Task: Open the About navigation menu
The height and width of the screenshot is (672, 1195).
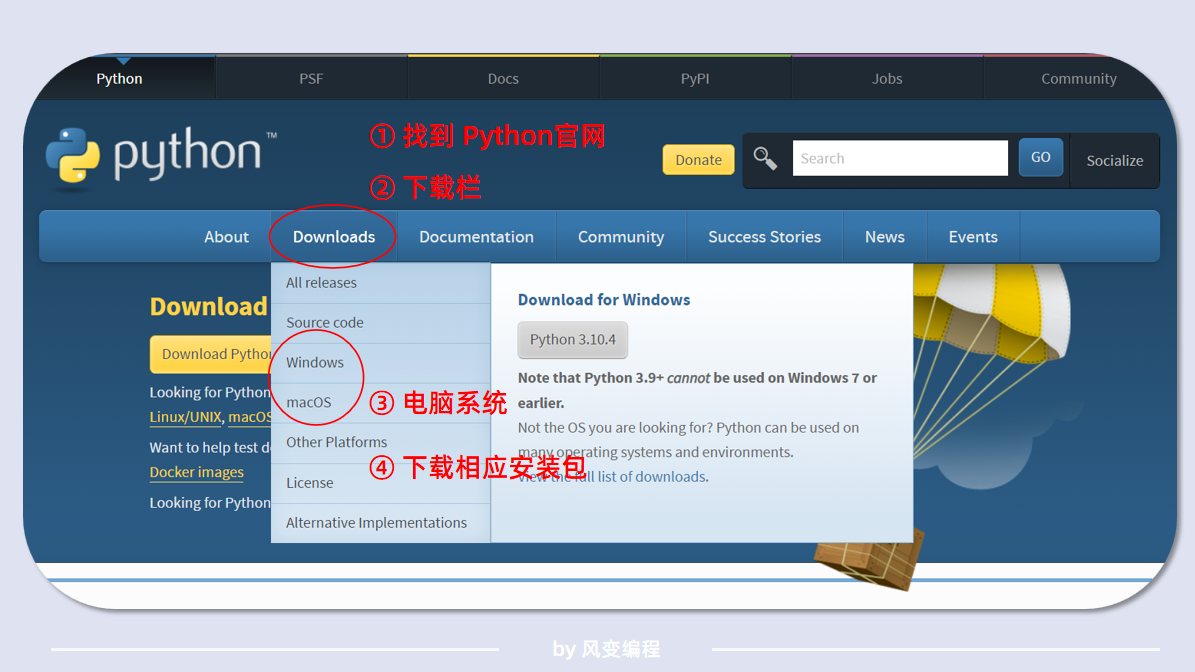Action: [226, 237]
